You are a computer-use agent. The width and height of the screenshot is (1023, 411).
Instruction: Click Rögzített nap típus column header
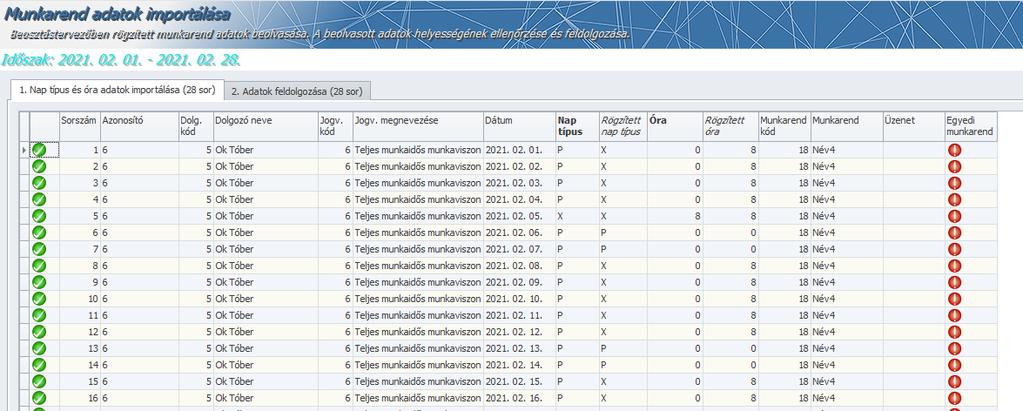click(x=623, y=127)
